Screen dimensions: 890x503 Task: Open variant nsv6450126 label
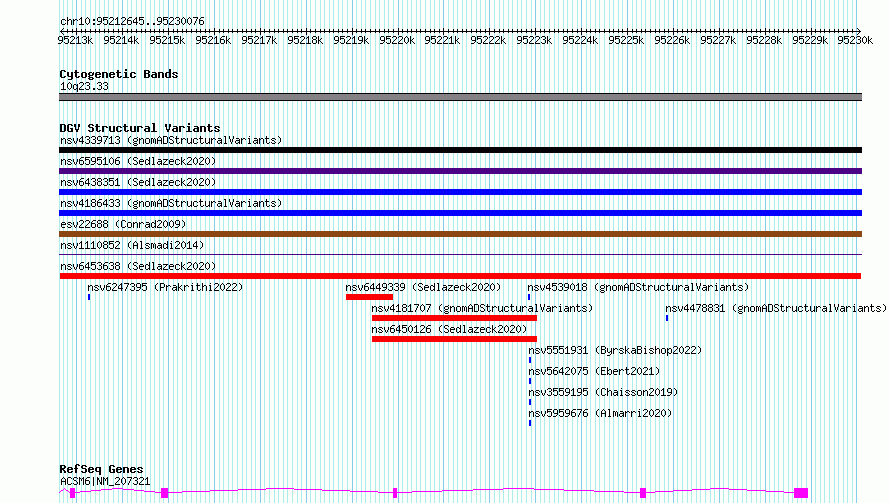tap(449, 329)
